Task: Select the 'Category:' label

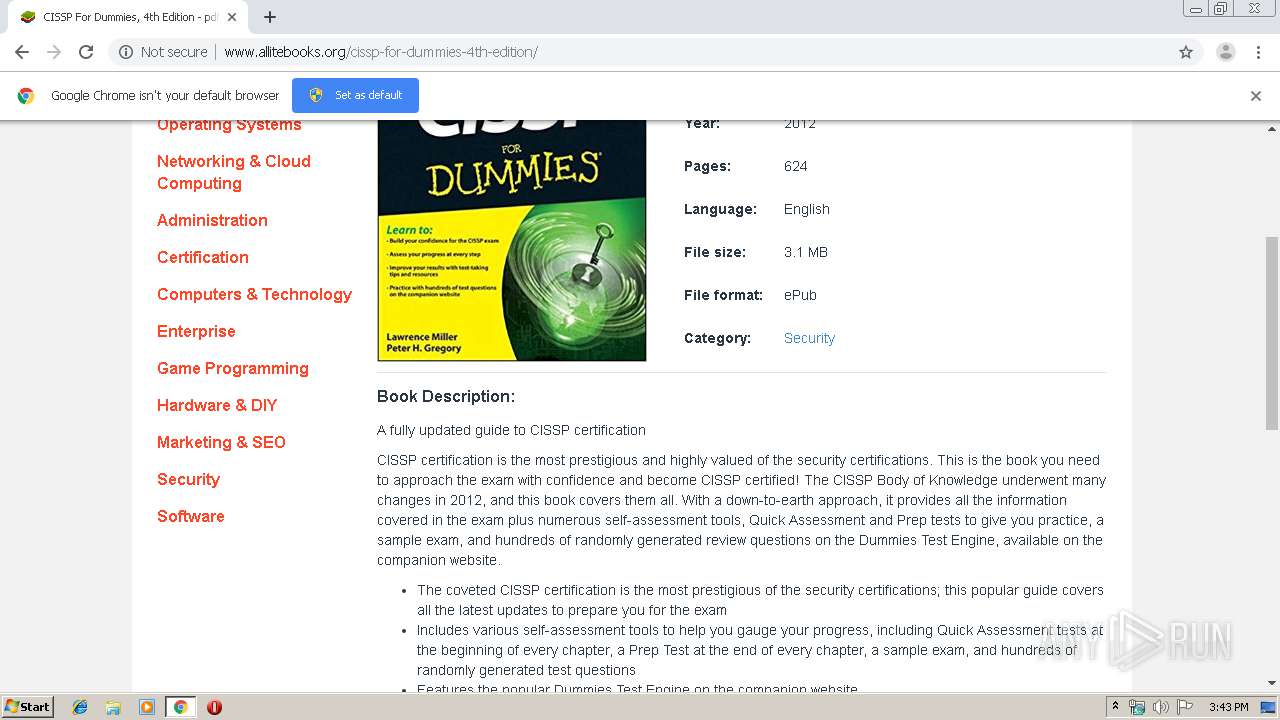Action: point(717,338)
